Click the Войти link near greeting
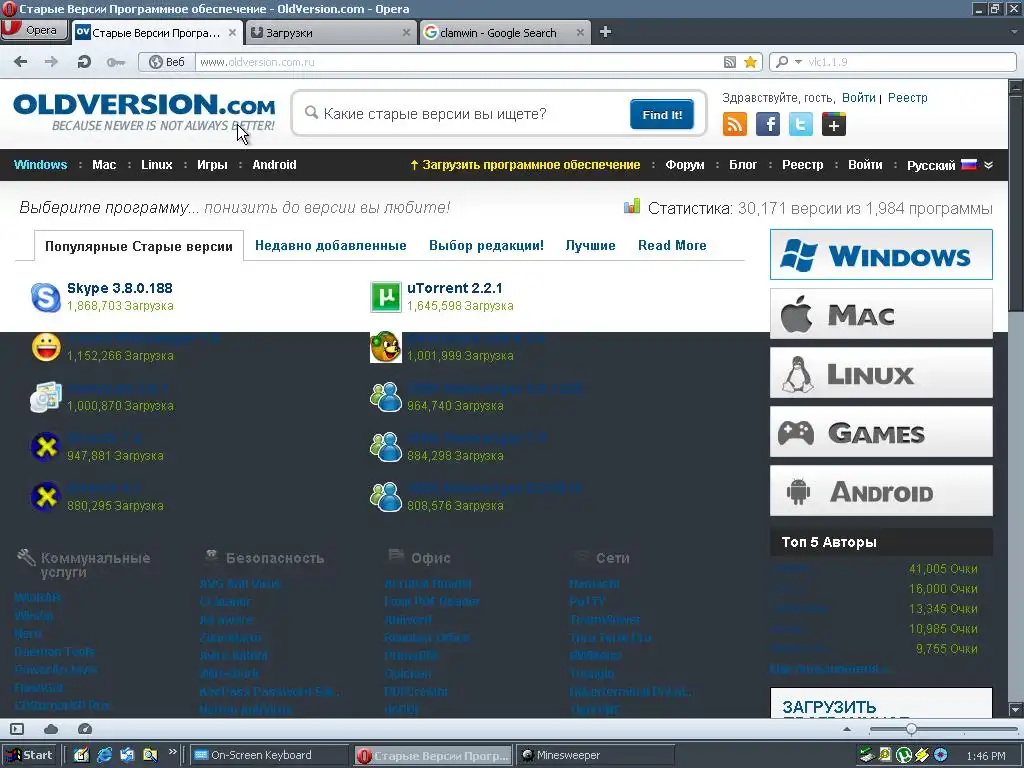Viewport: 1024px width, 768px height. pyautogui.click(x=858, y=98)
